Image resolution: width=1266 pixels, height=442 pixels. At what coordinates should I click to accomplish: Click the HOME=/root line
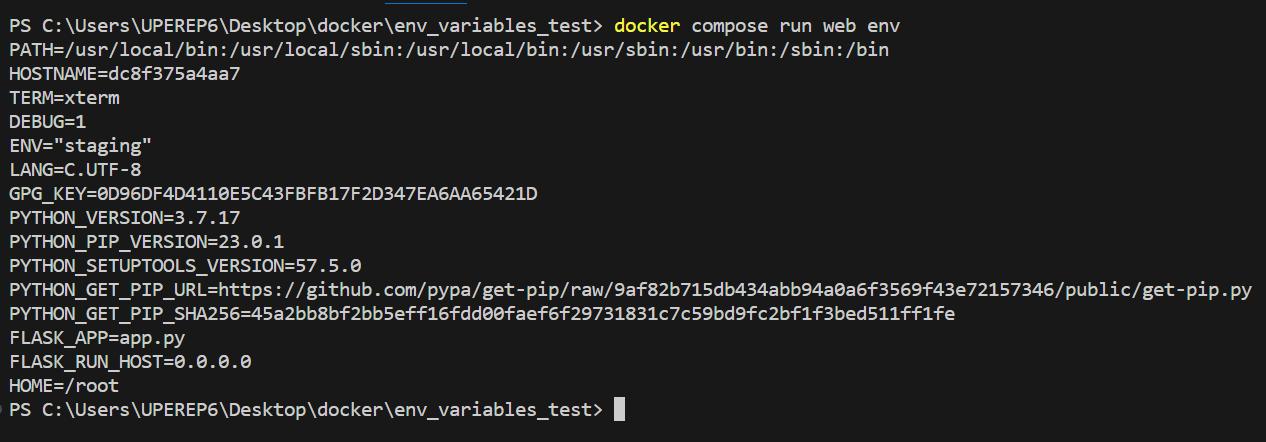coord(64,386)
